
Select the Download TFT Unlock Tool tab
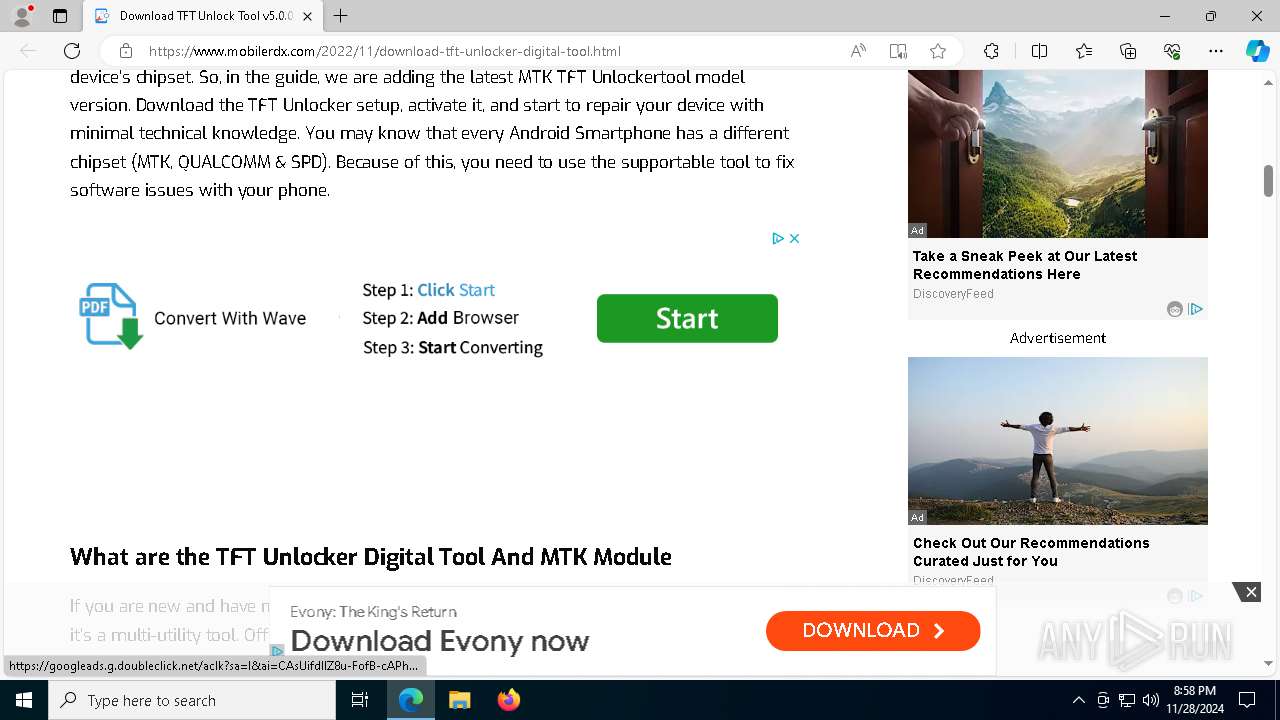click(x=203, y=16)
